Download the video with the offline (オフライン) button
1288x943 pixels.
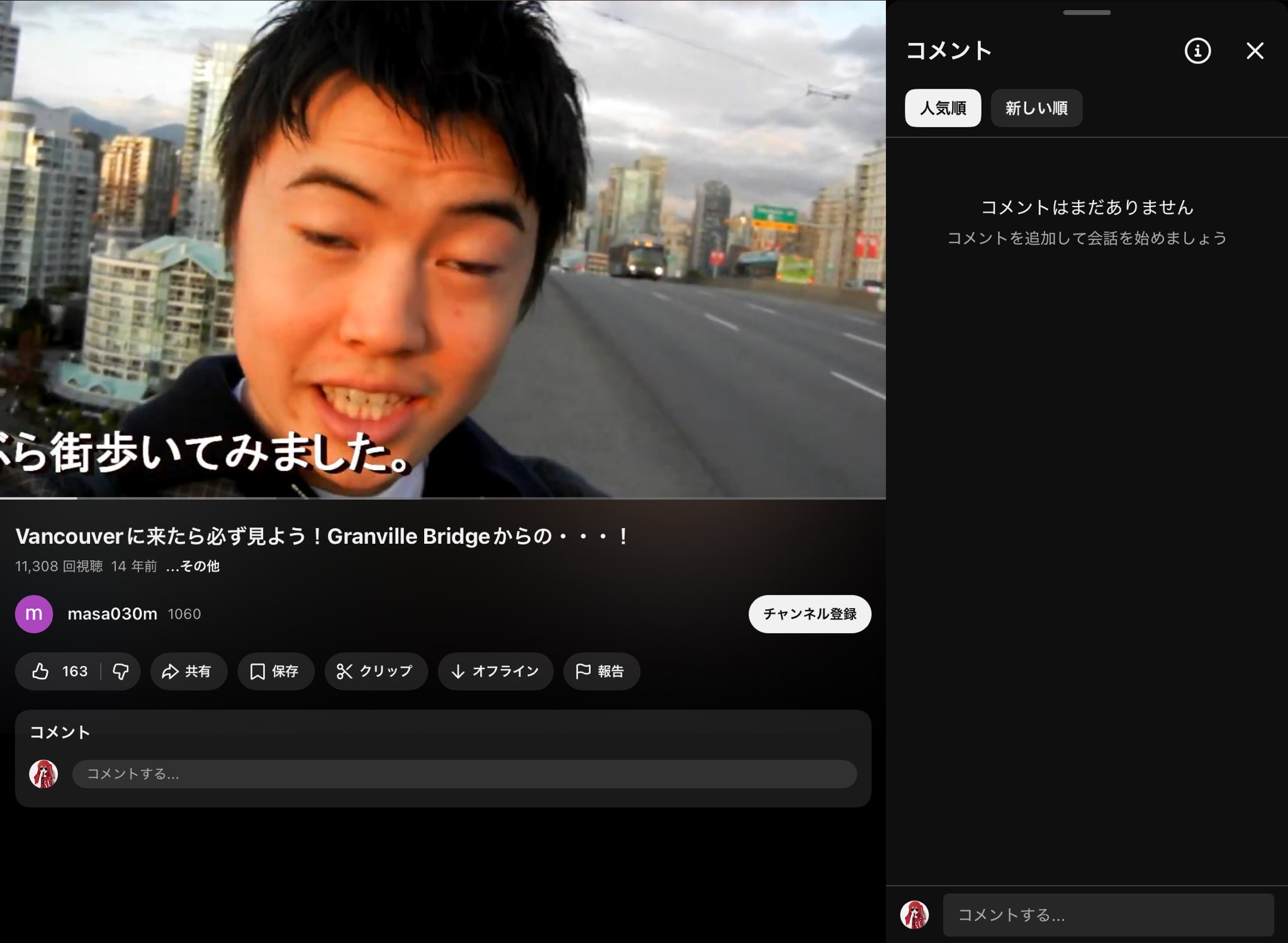pos(495,671)
